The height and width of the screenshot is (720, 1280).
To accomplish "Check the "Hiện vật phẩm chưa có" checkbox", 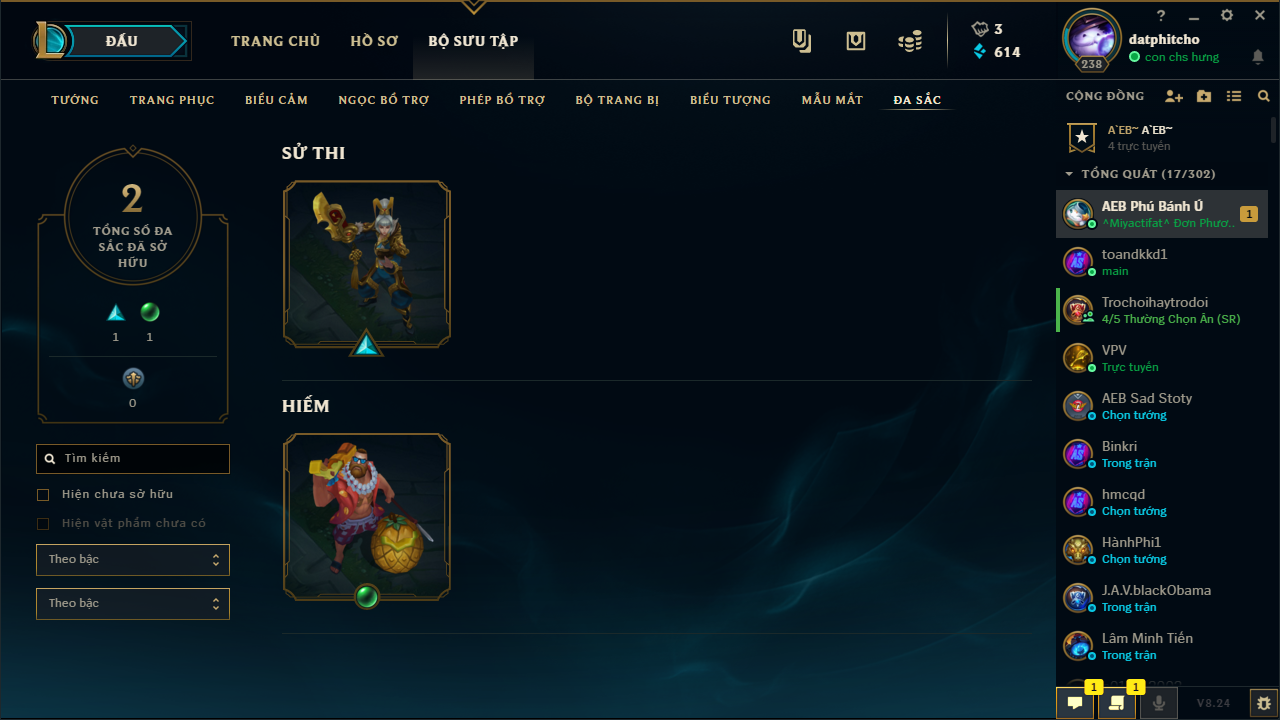I will (43, 524).
